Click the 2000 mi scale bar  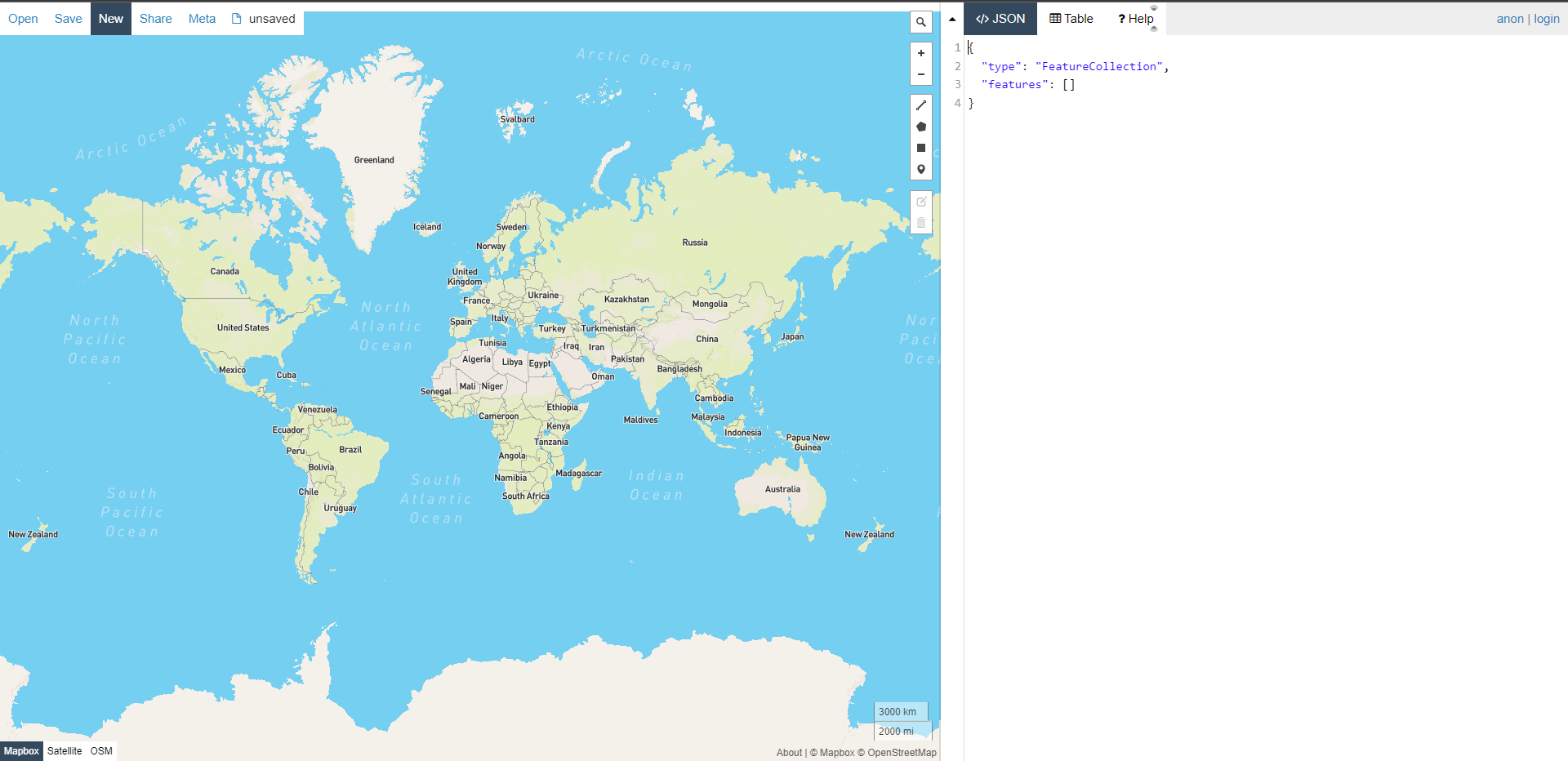pos(902,732)
